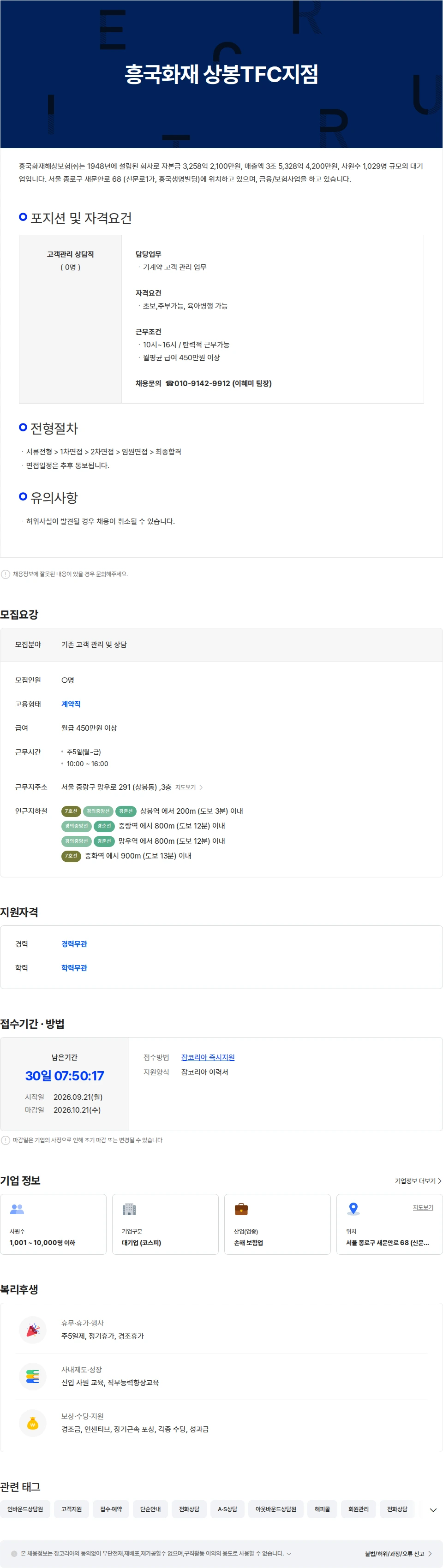The height and width of the screenshot is (1568, 443).
Task: Click the 경춘선 badge next to 상봉역
Action: pos(126,811)
